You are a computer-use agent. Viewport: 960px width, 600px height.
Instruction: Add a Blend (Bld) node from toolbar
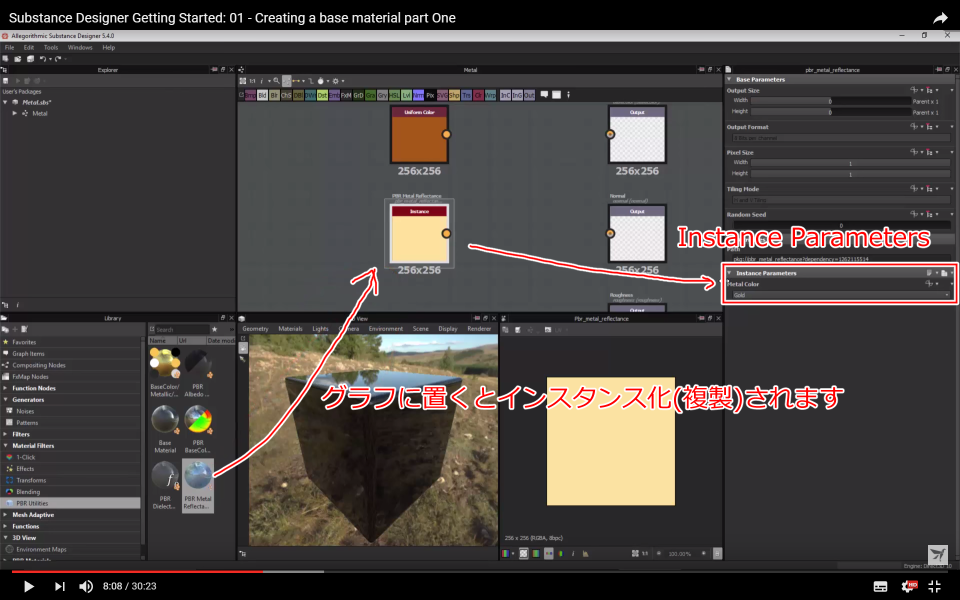tap(262, 96)
